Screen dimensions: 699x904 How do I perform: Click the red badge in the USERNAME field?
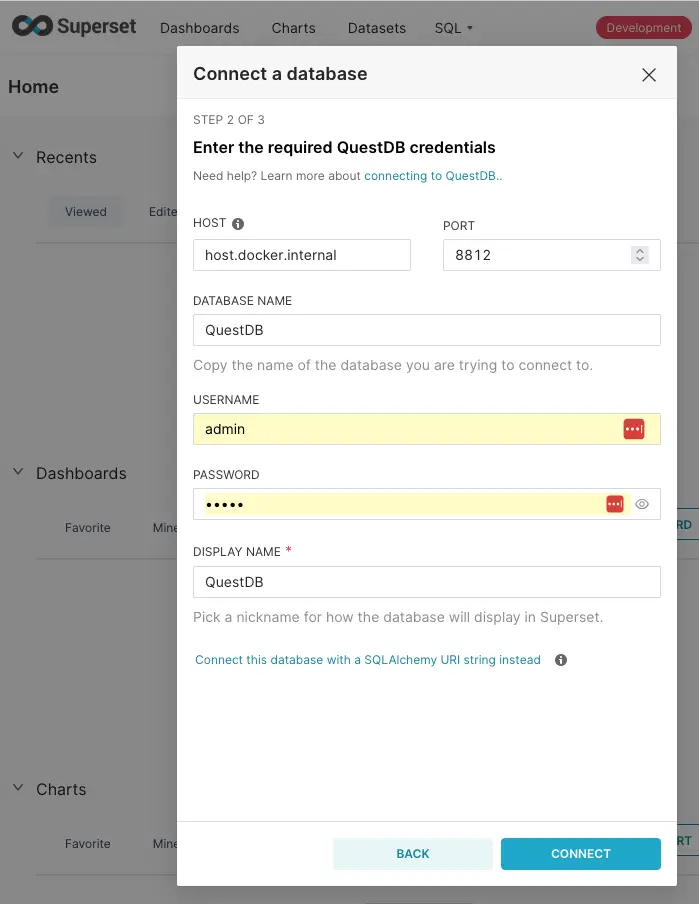tap(634, 428)
